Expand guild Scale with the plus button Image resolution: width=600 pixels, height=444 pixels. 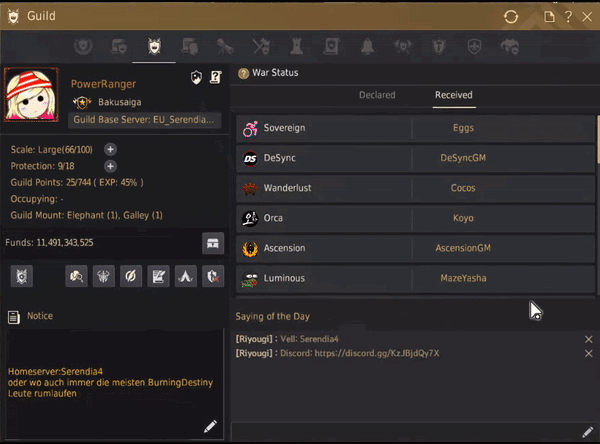click(110, 149)
